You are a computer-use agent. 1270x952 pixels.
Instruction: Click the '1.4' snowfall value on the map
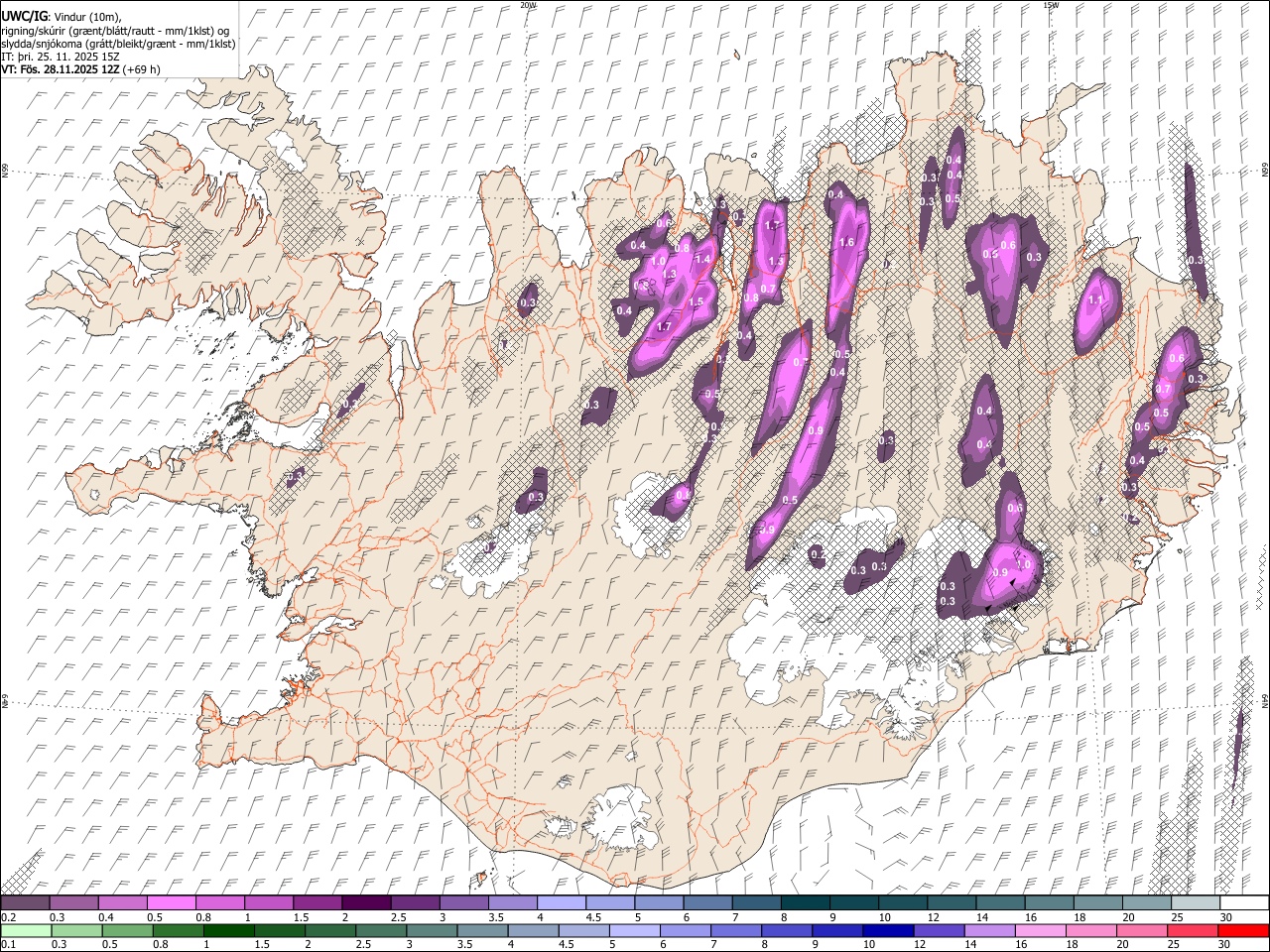[x=703, y=259]
